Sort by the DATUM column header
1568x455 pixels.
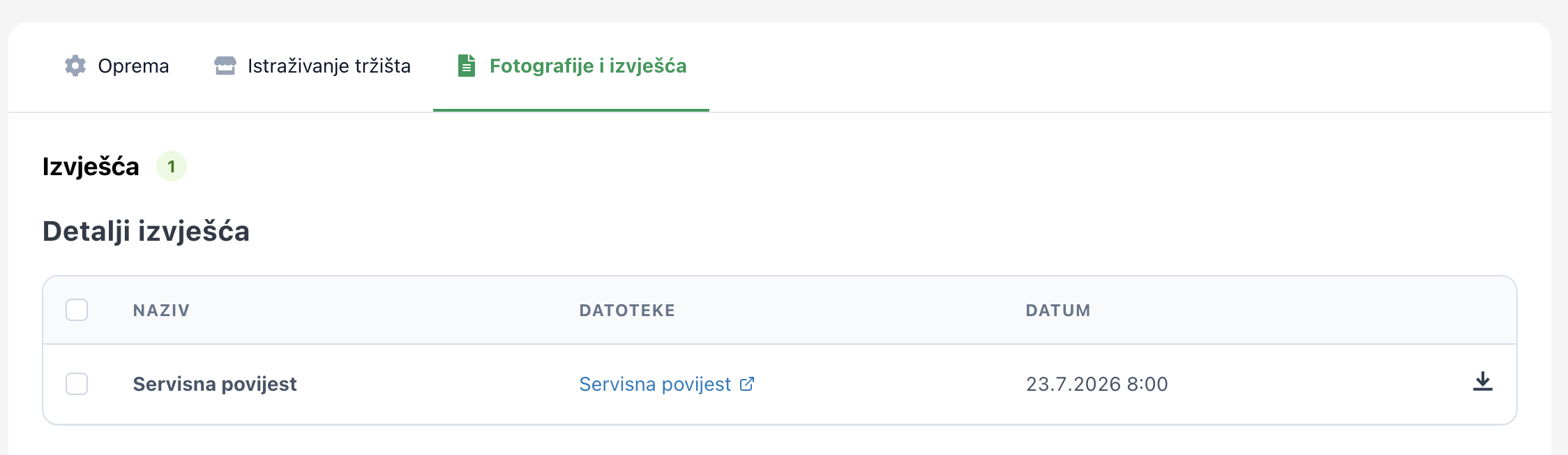tap(1058, 311)
